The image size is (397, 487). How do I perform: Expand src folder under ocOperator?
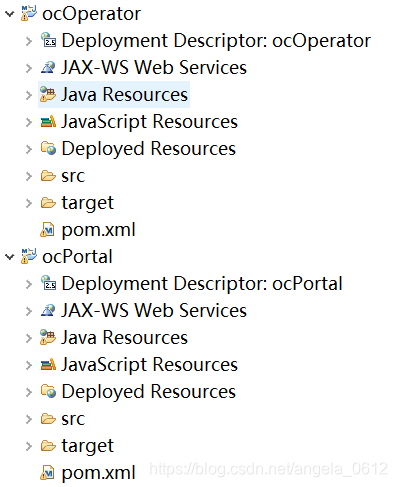29,176
